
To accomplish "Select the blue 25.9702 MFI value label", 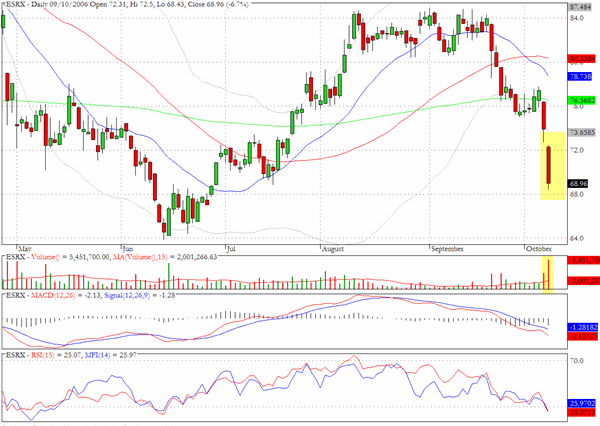I will [x=582, y=403].
